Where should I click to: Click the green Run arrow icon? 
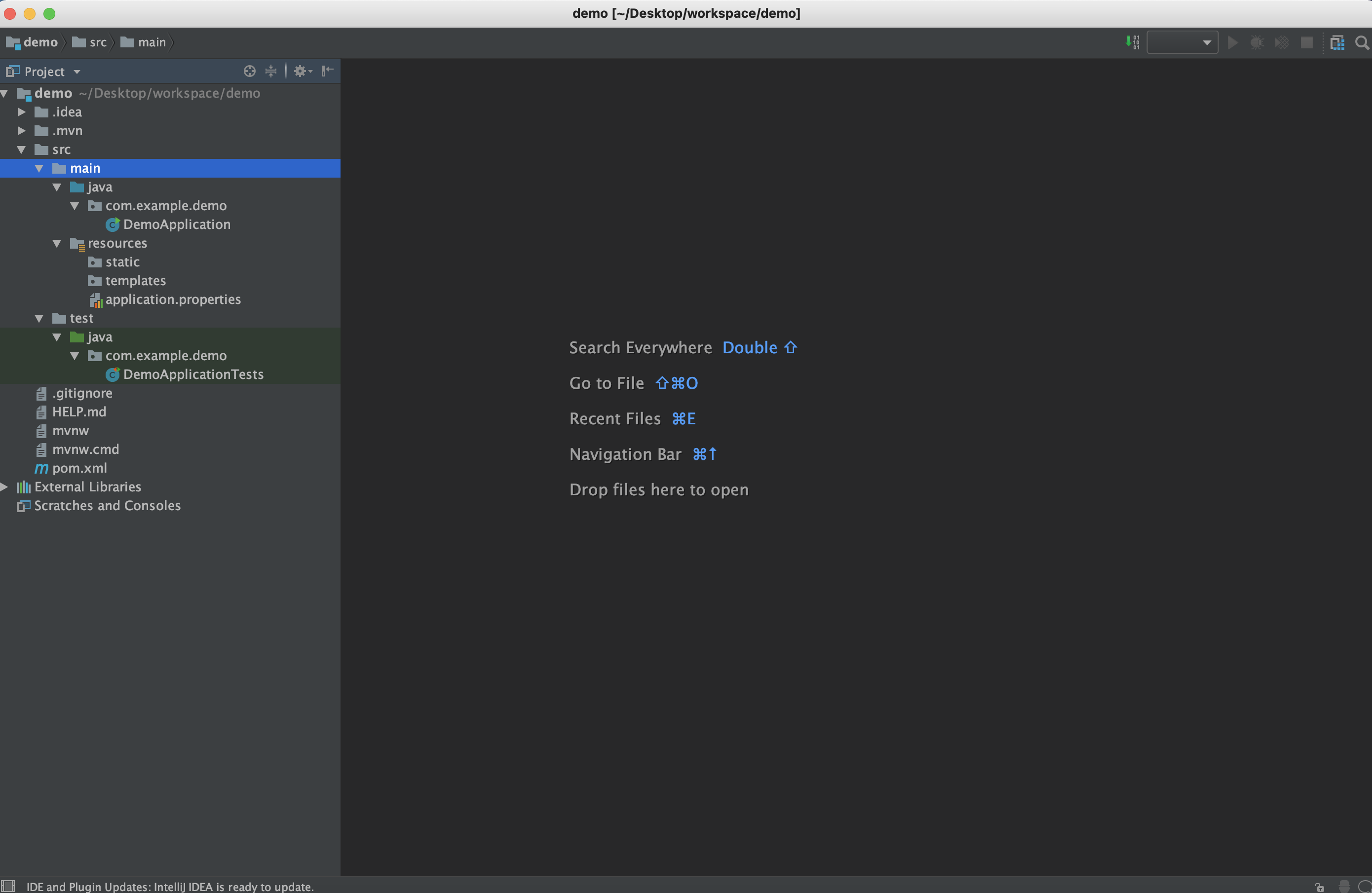[1232, 42]
